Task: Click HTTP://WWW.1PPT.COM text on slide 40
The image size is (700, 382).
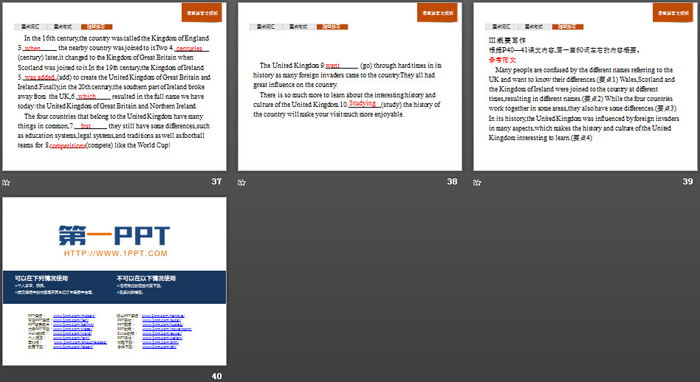Action: pyautogui.click(x=116, y=253)
